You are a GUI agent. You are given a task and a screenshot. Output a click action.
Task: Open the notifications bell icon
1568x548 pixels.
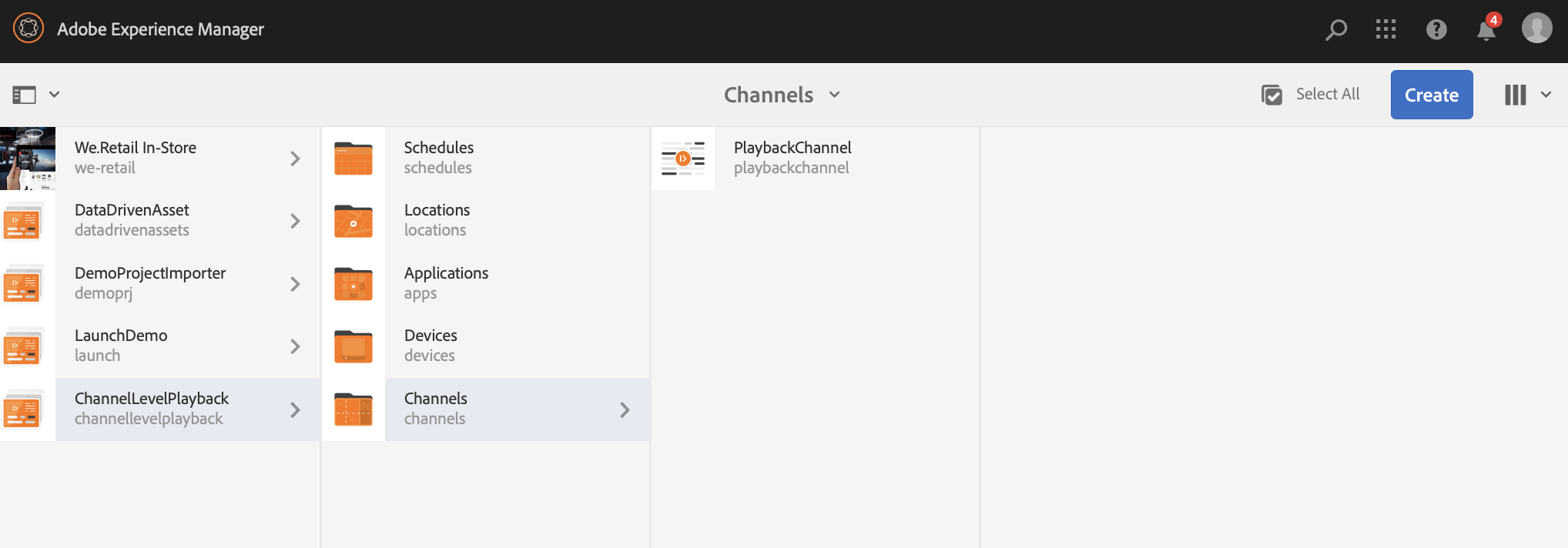point(1486,31)
